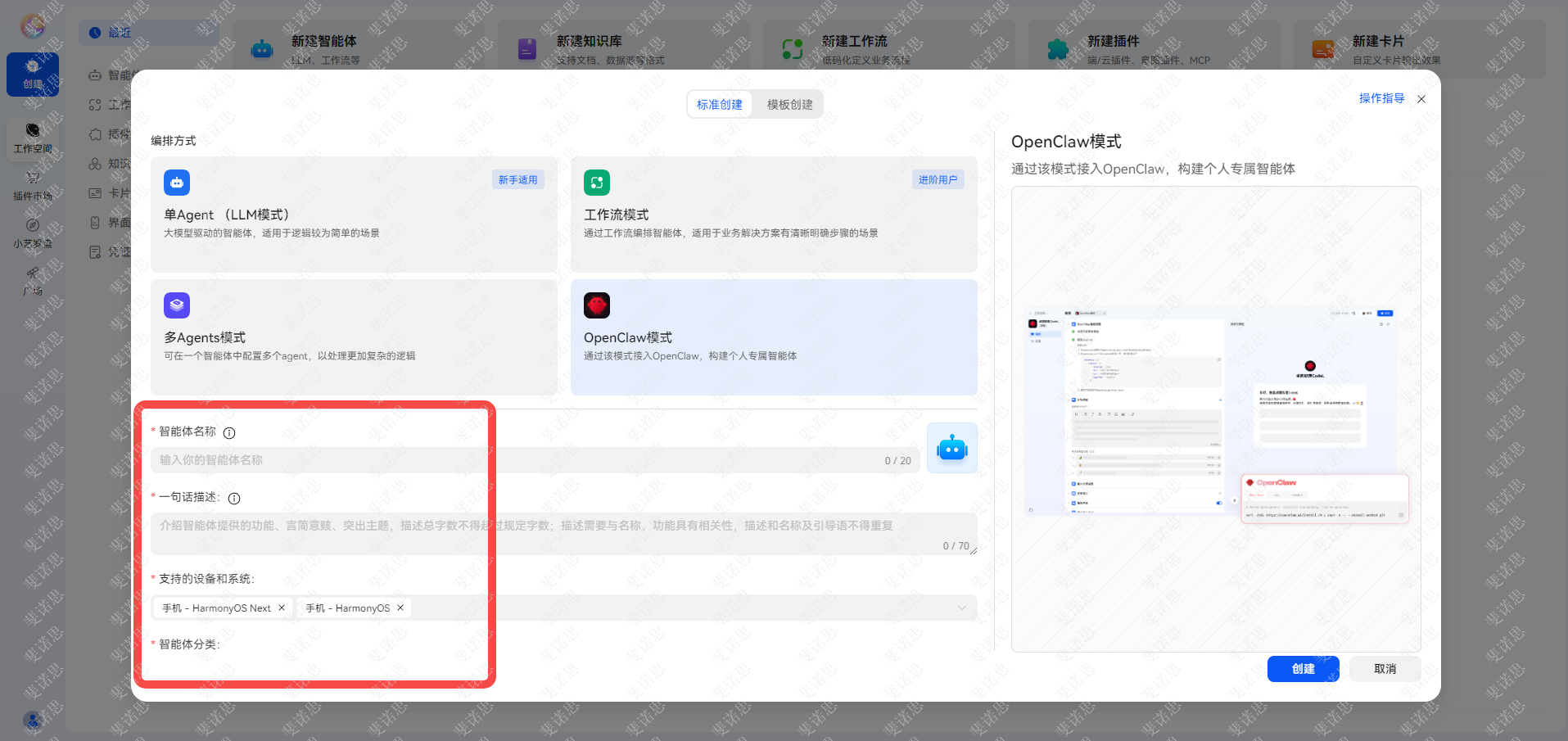Viewport: 1568px width, 741px height.
Task: Click the 新建插件 puzzle icon
Action: point(1058,49)
